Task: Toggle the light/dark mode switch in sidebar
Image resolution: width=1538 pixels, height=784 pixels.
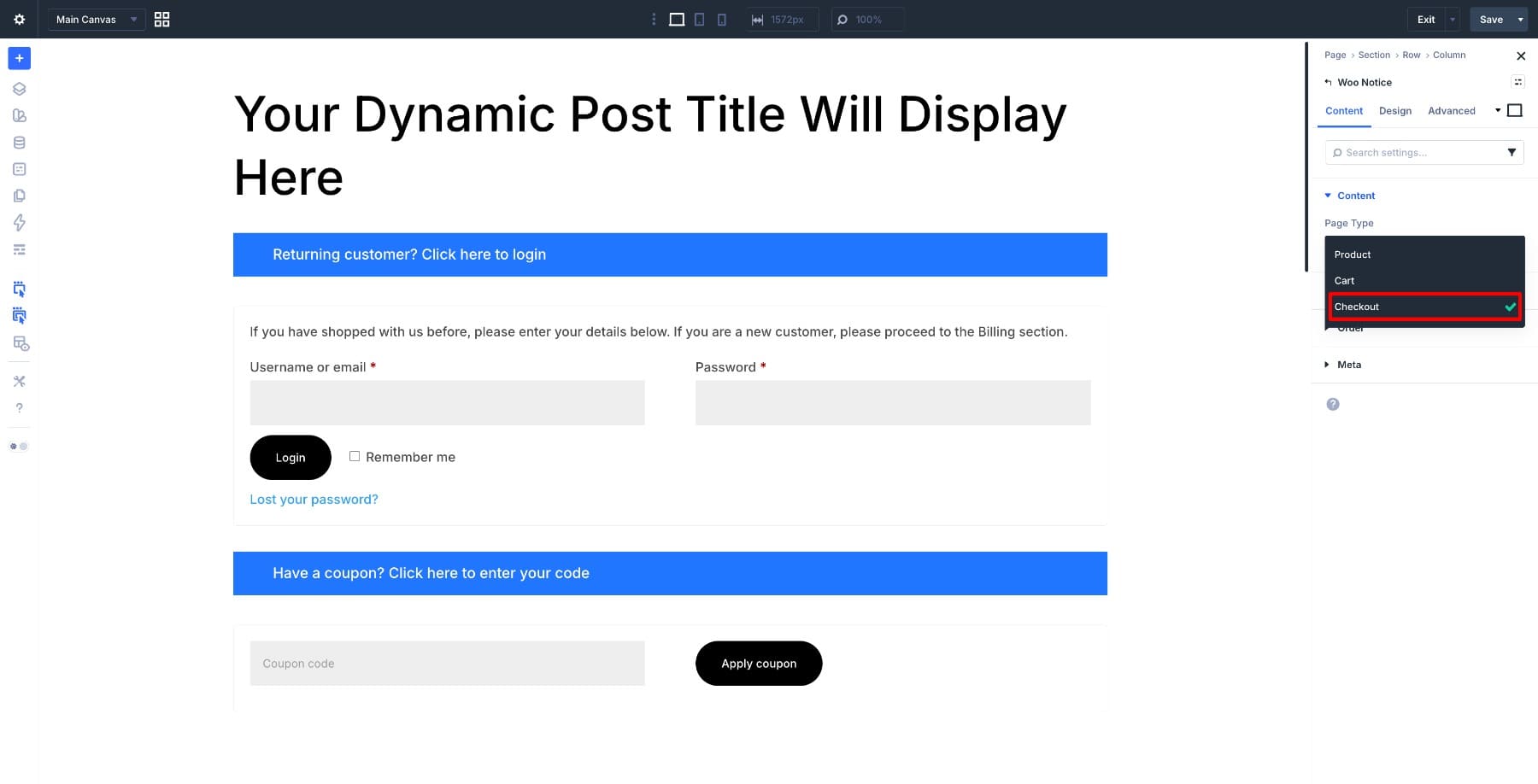Action: [x=19, y=446]
